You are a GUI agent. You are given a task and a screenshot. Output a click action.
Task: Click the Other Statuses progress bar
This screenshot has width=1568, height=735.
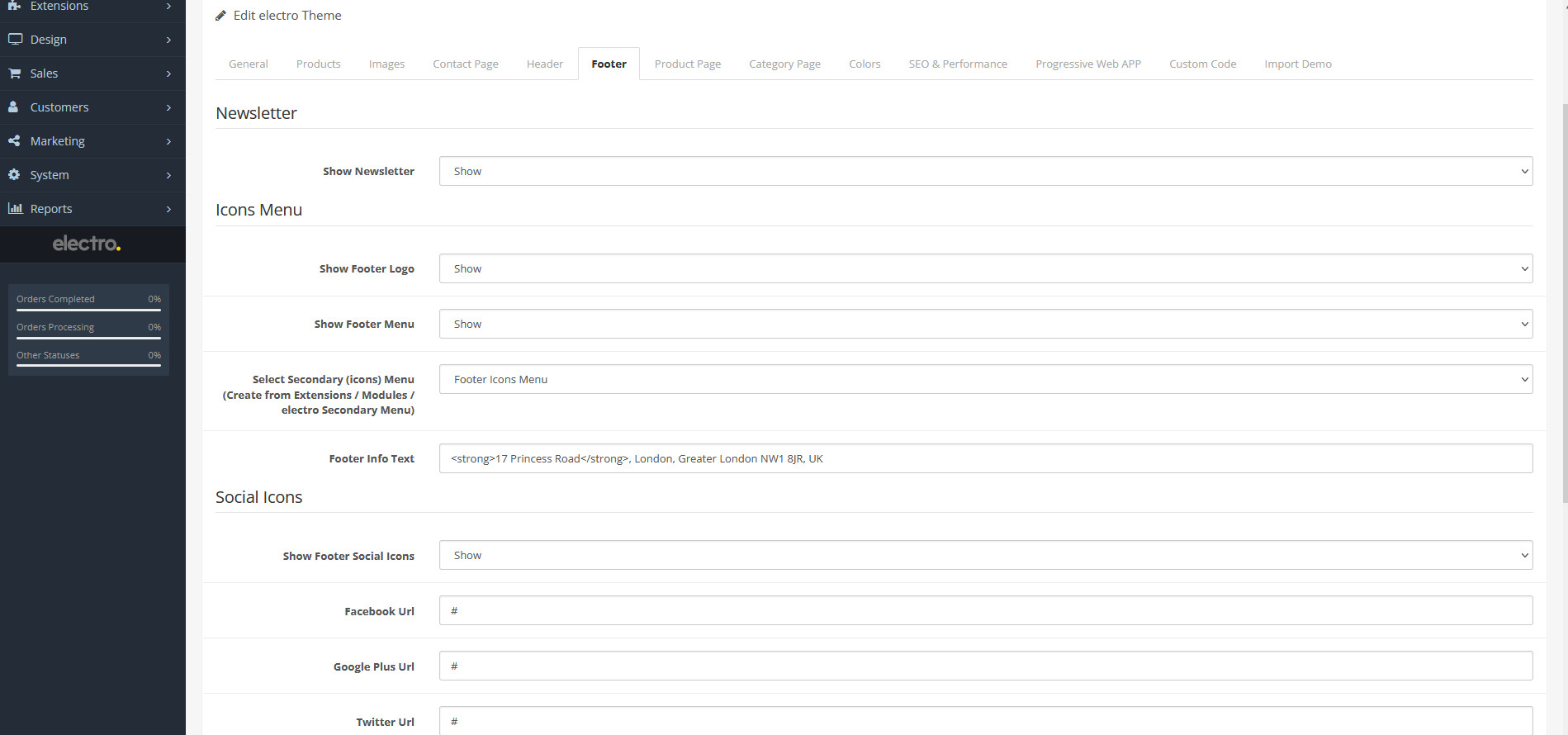pyautogui.click(x=88, y=366)
